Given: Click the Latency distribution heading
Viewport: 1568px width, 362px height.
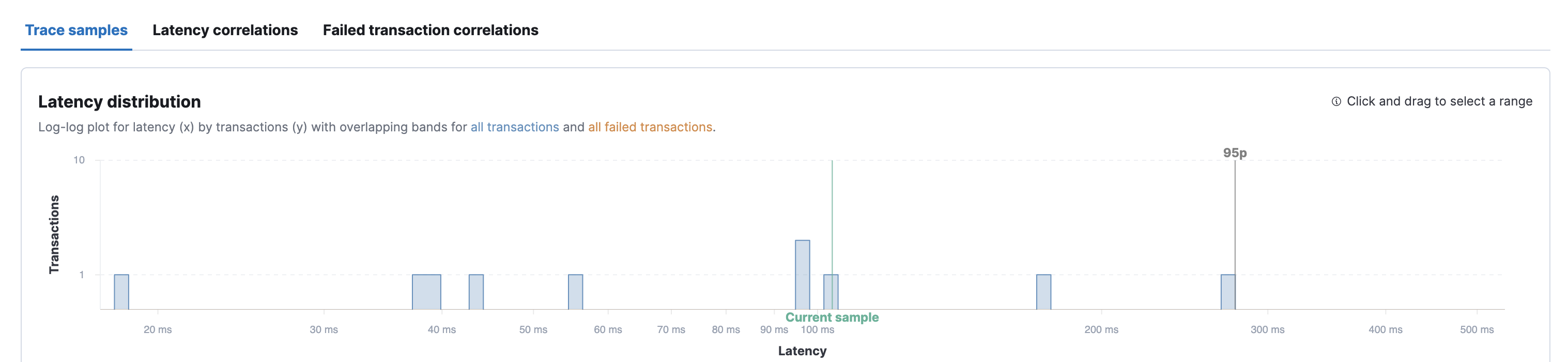Looking at the screenshot, I should [119, 101].
